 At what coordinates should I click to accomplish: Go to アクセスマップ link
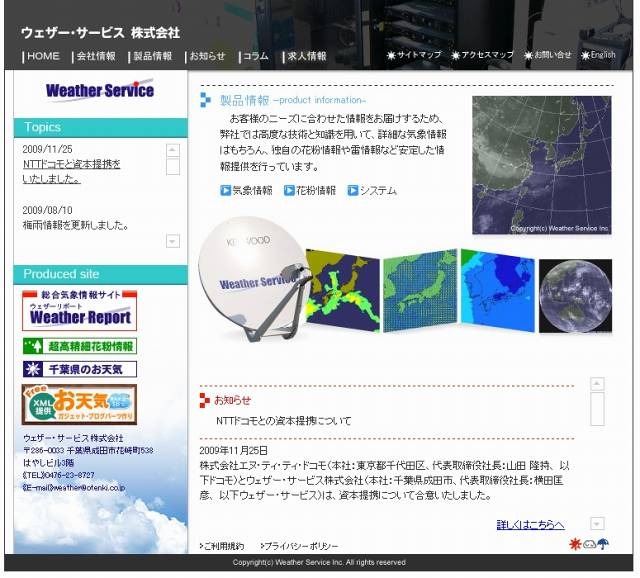click(x=487, y=55)
